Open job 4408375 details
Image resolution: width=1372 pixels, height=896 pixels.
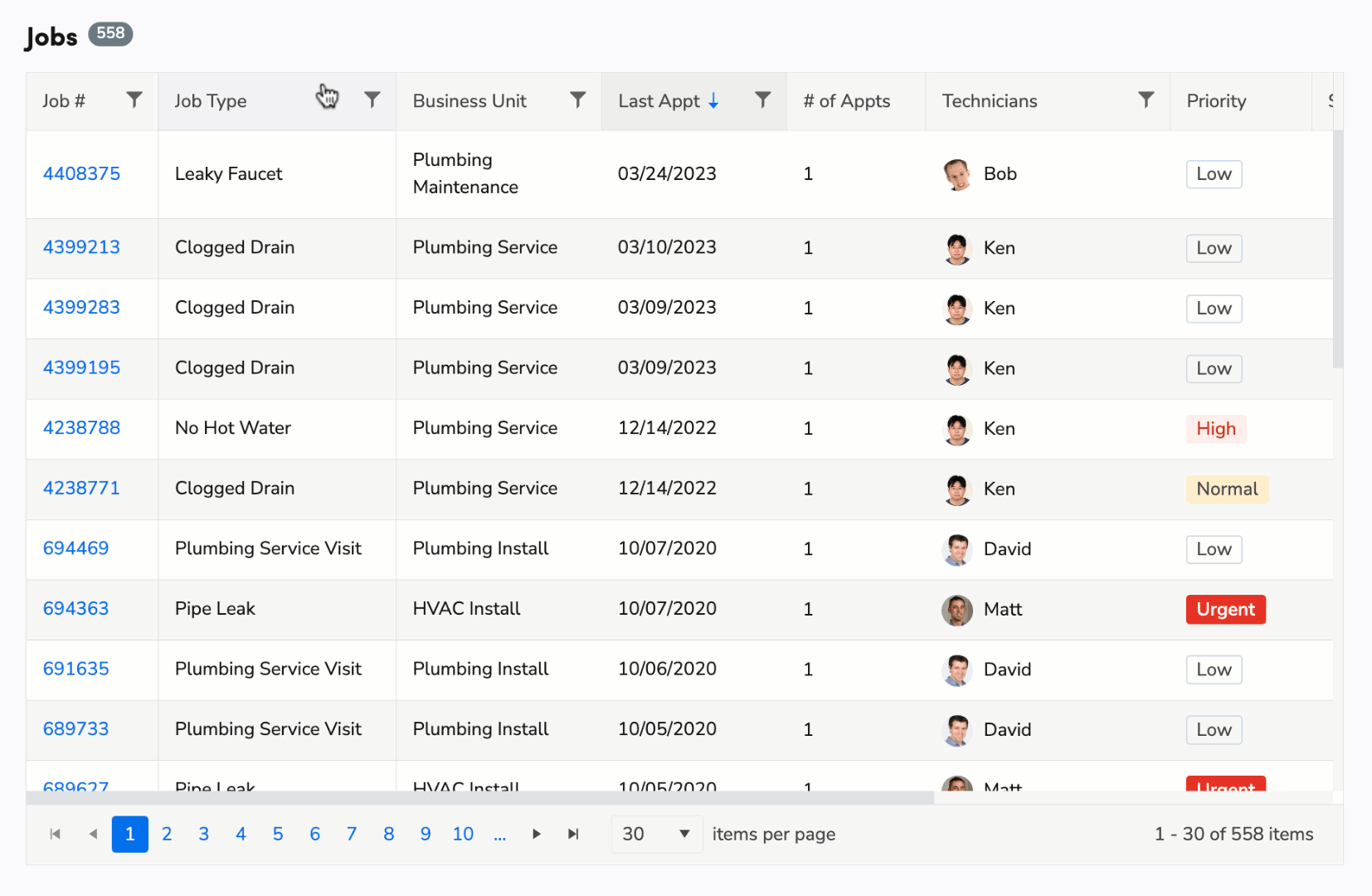click(x=80, y=173)
